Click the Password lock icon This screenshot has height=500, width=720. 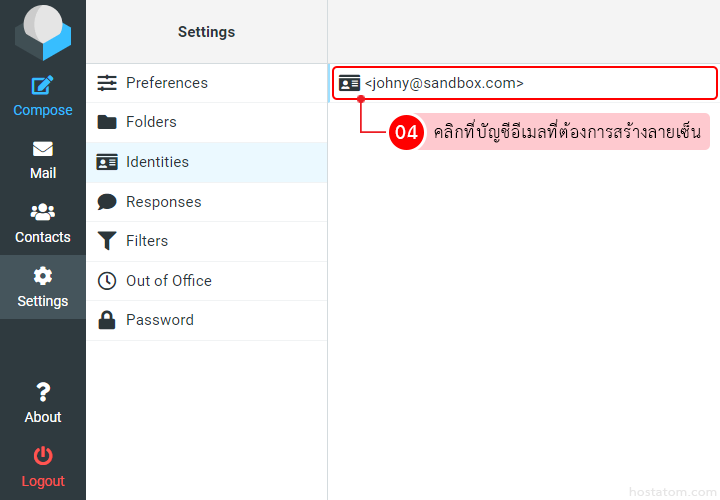point(107,320)
